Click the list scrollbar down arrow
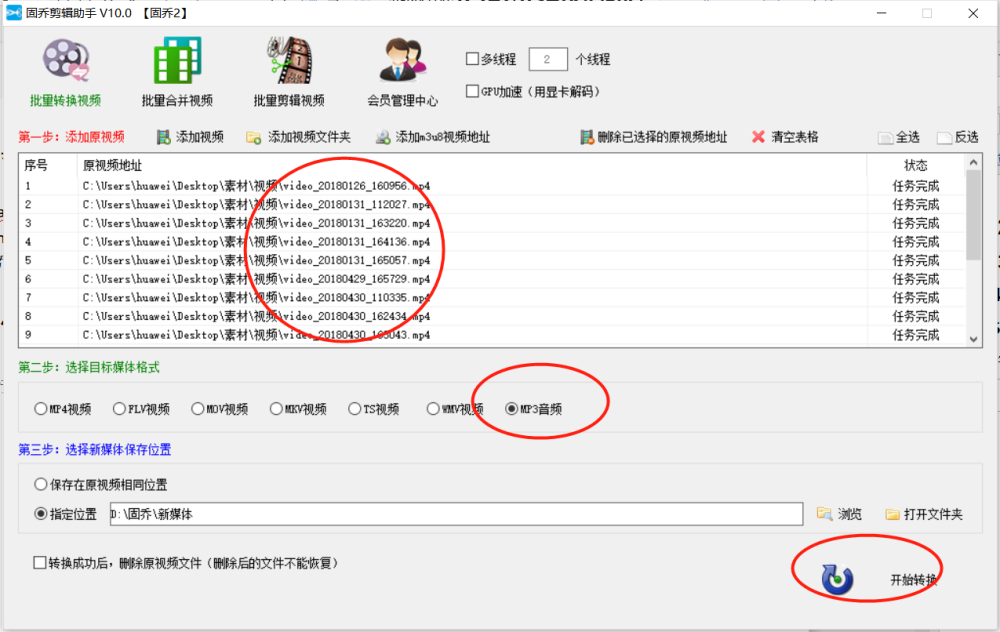 (x=973, y=339)
